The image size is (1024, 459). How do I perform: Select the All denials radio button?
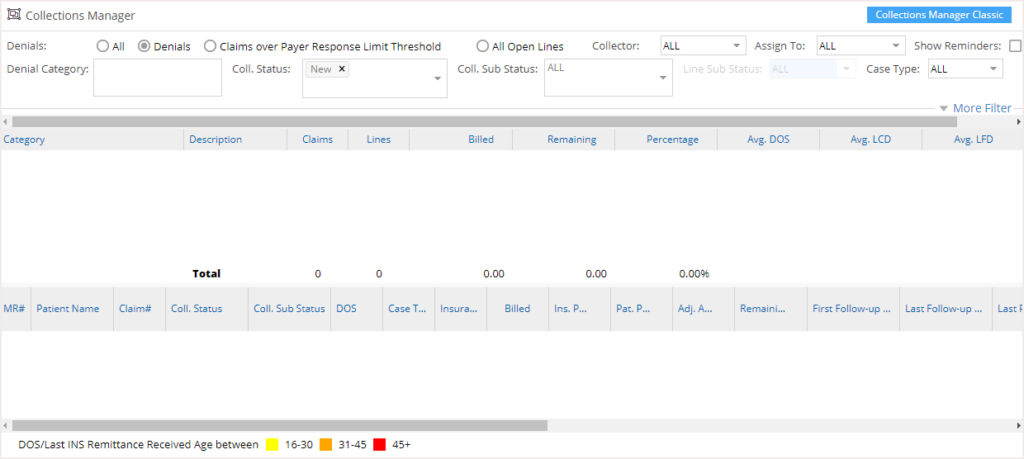(x=103, y=46)
